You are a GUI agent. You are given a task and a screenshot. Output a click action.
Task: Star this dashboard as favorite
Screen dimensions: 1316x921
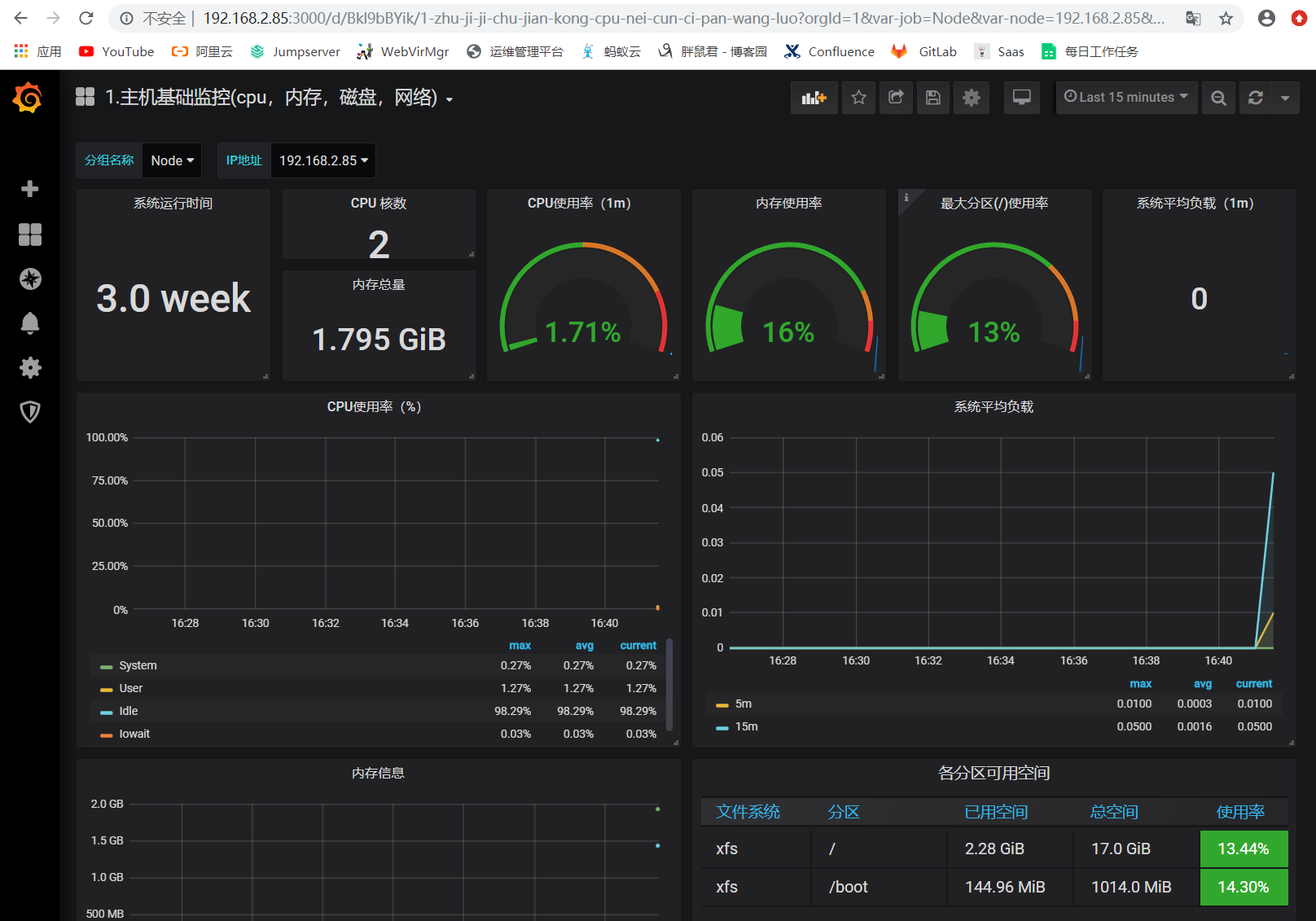tap(858, 98)
